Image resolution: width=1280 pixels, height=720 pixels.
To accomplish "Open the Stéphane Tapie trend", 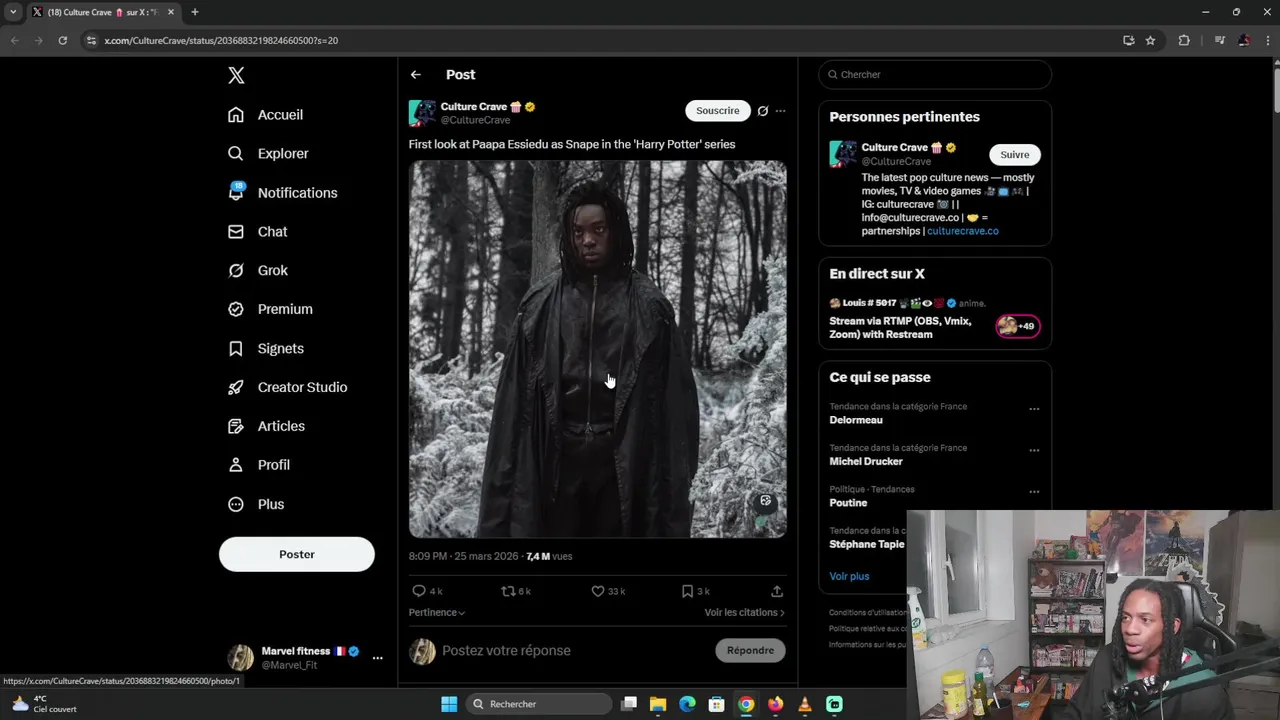I will click(x=866, y=544).
